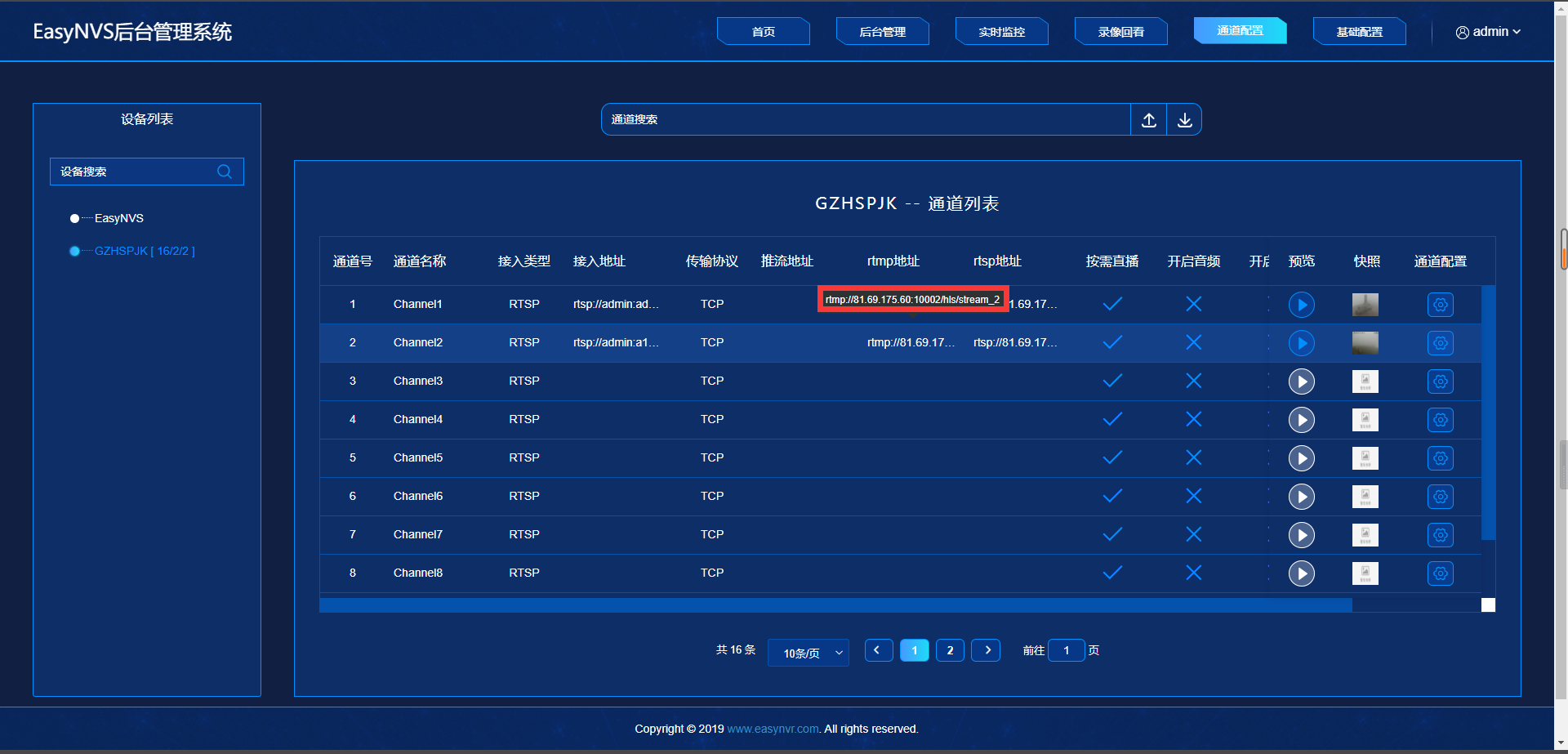Expand the EasyNVS device tree node
The height and width of the screenshot is (754, 1568).
point(73,218)
